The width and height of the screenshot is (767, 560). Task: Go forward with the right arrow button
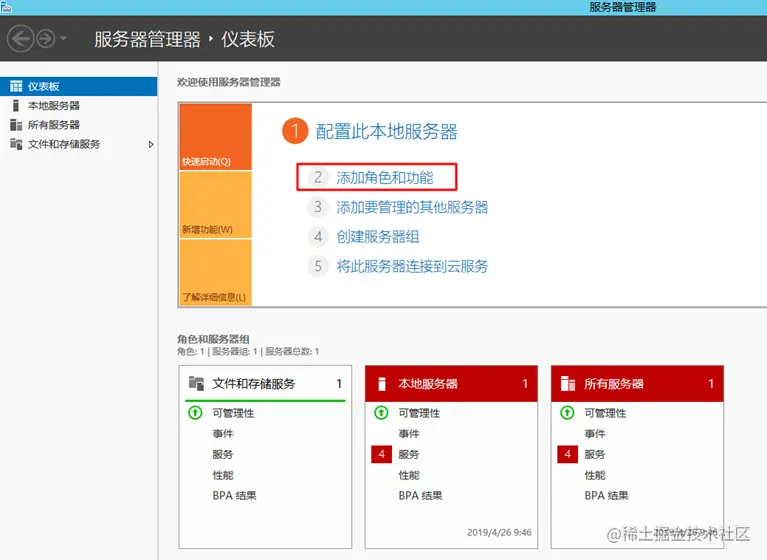(x=46, y=39)
